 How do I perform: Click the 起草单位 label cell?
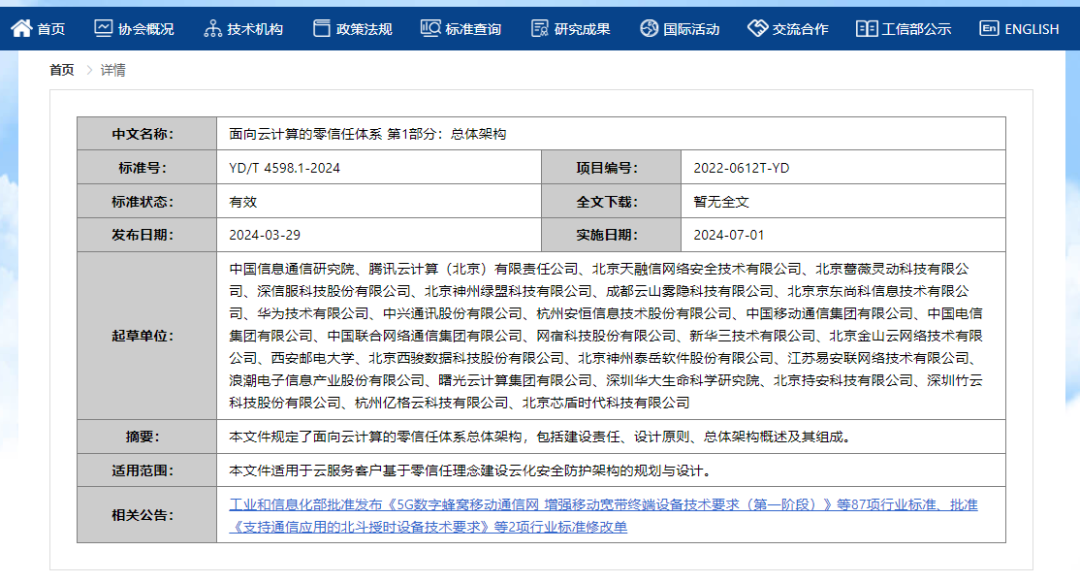click(147, 336)
